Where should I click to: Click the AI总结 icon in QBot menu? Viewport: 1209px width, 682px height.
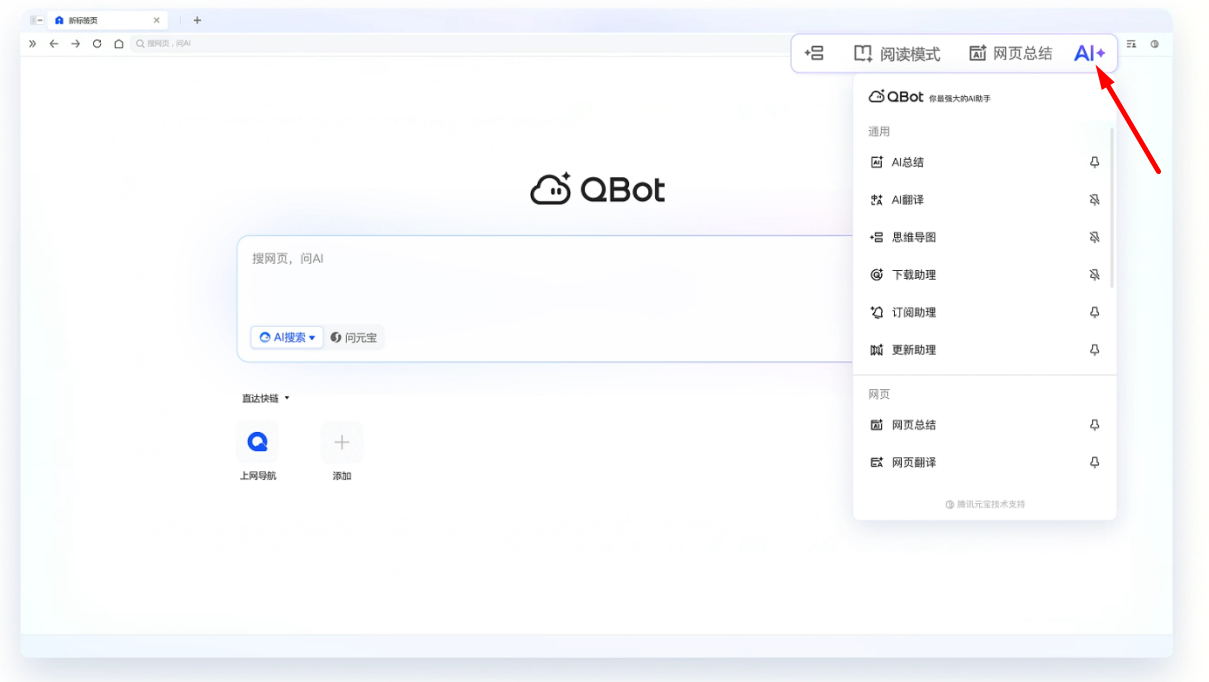878,161
